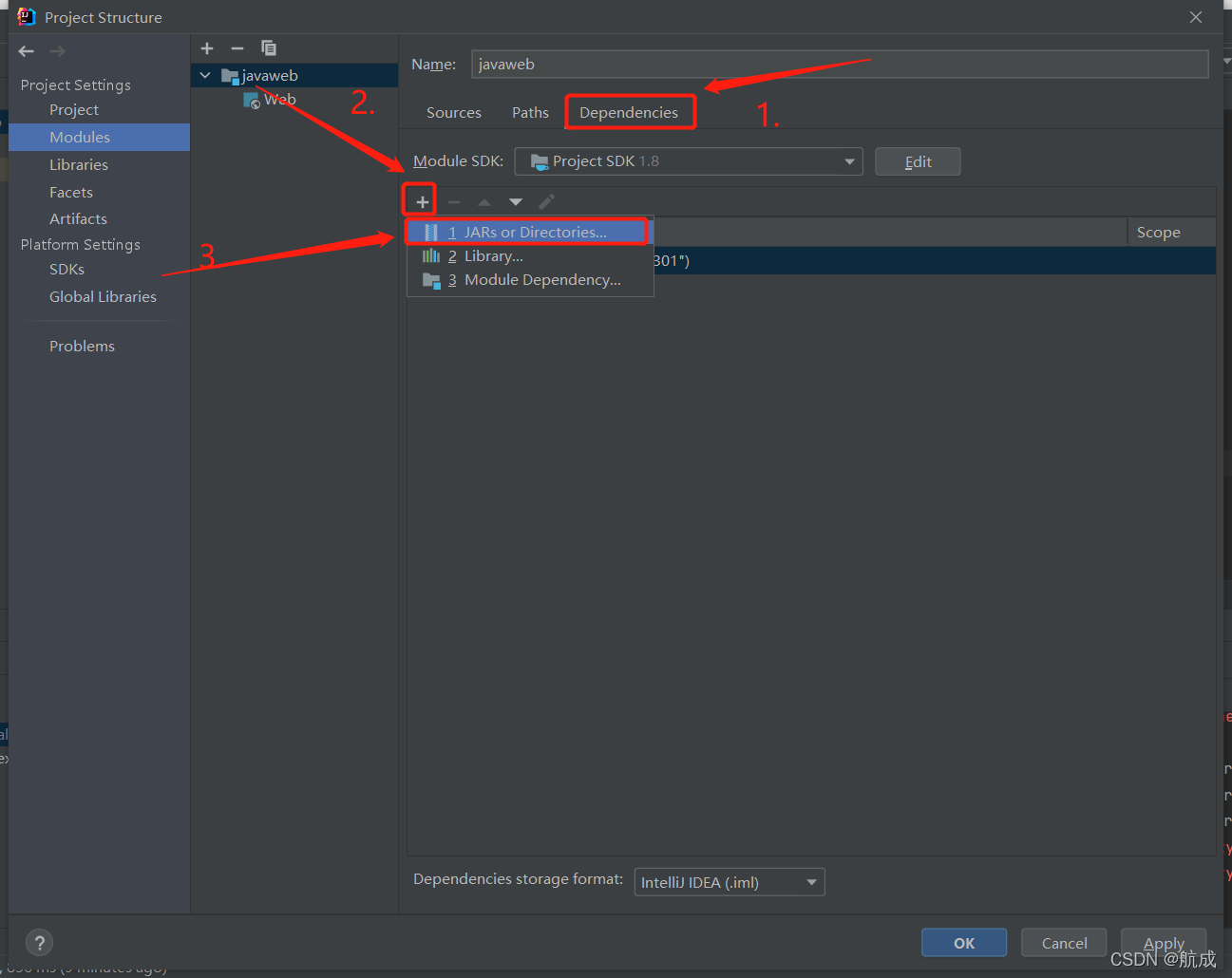The height and width of the screenshot is (978, 1232).
Task: Switch to the Paths tab
Action: 530,112
